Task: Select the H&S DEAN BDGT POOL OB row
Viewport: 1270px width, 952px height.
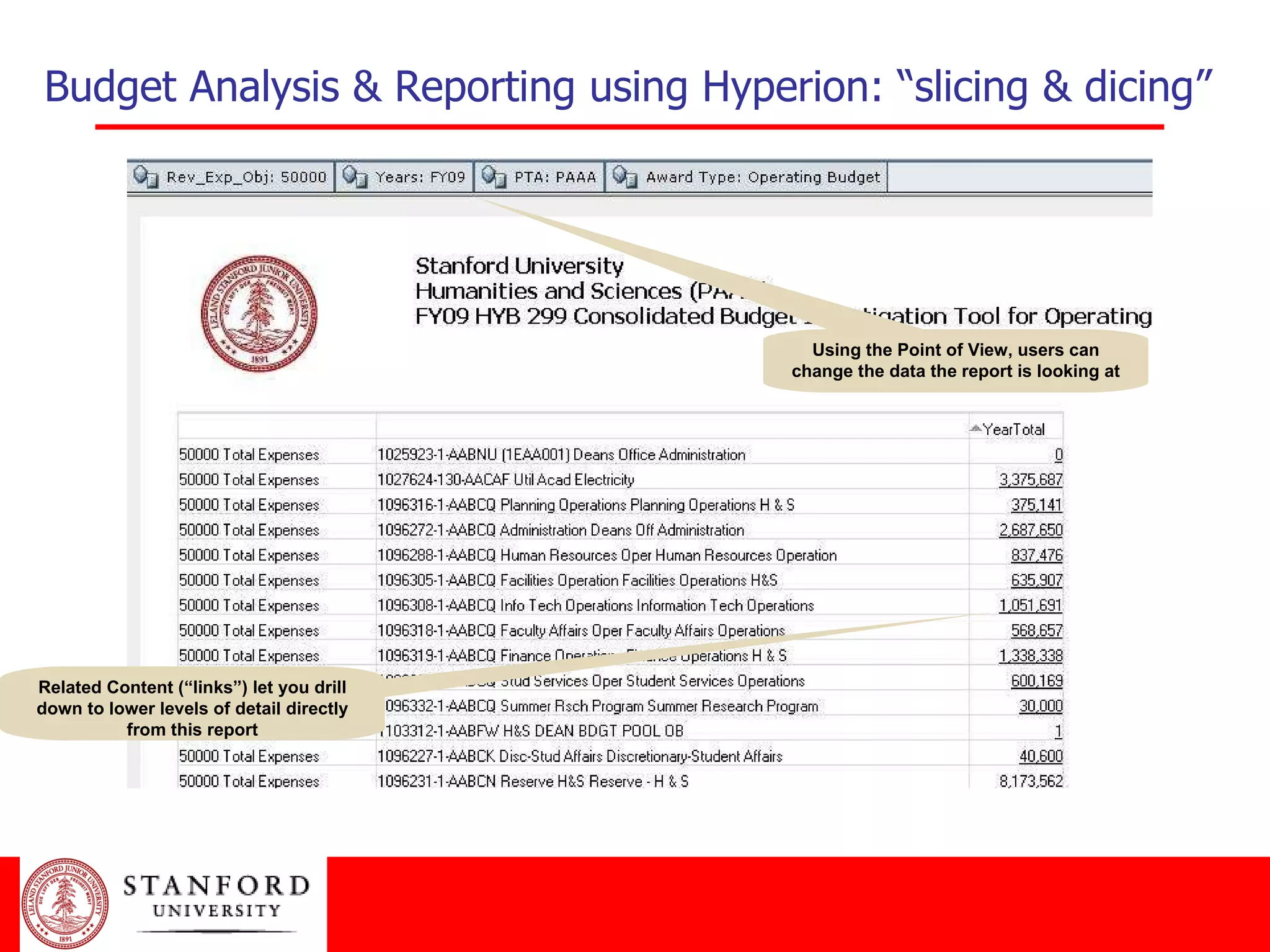Action: (530, 731)
